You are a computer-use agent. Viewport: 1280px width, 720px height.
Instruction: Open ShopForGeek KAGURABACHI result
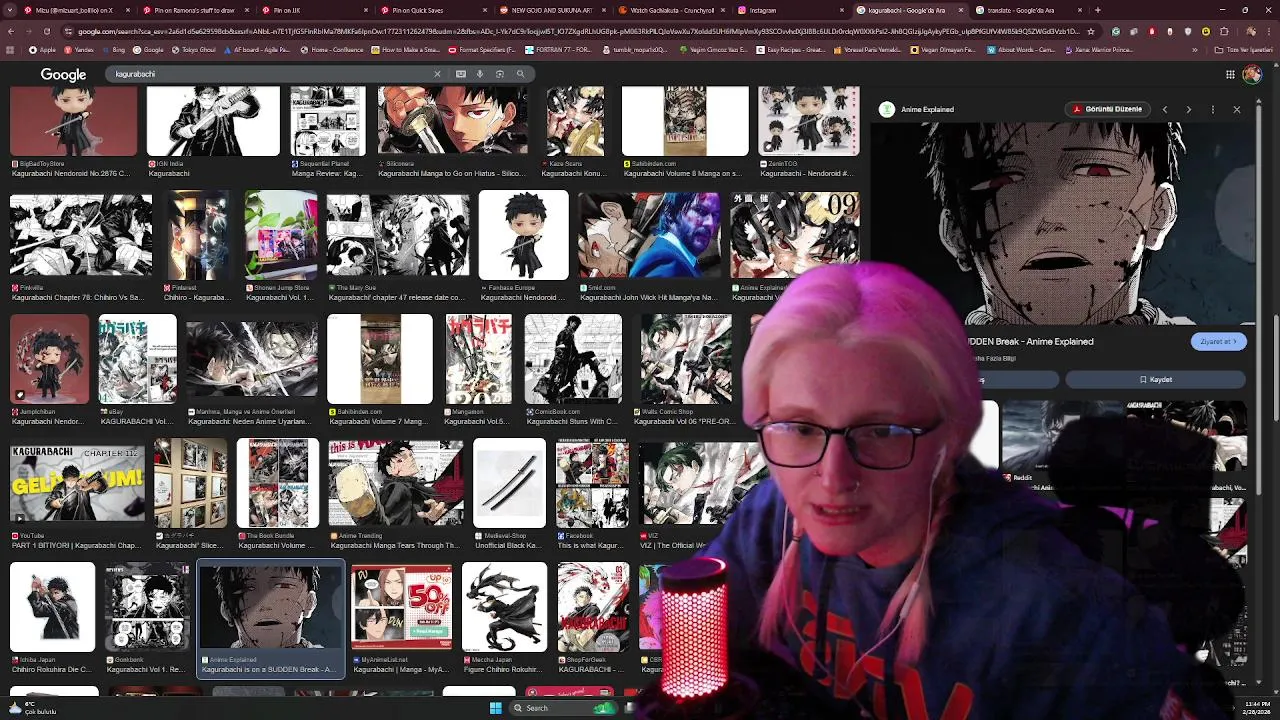(x=594, y=618)
